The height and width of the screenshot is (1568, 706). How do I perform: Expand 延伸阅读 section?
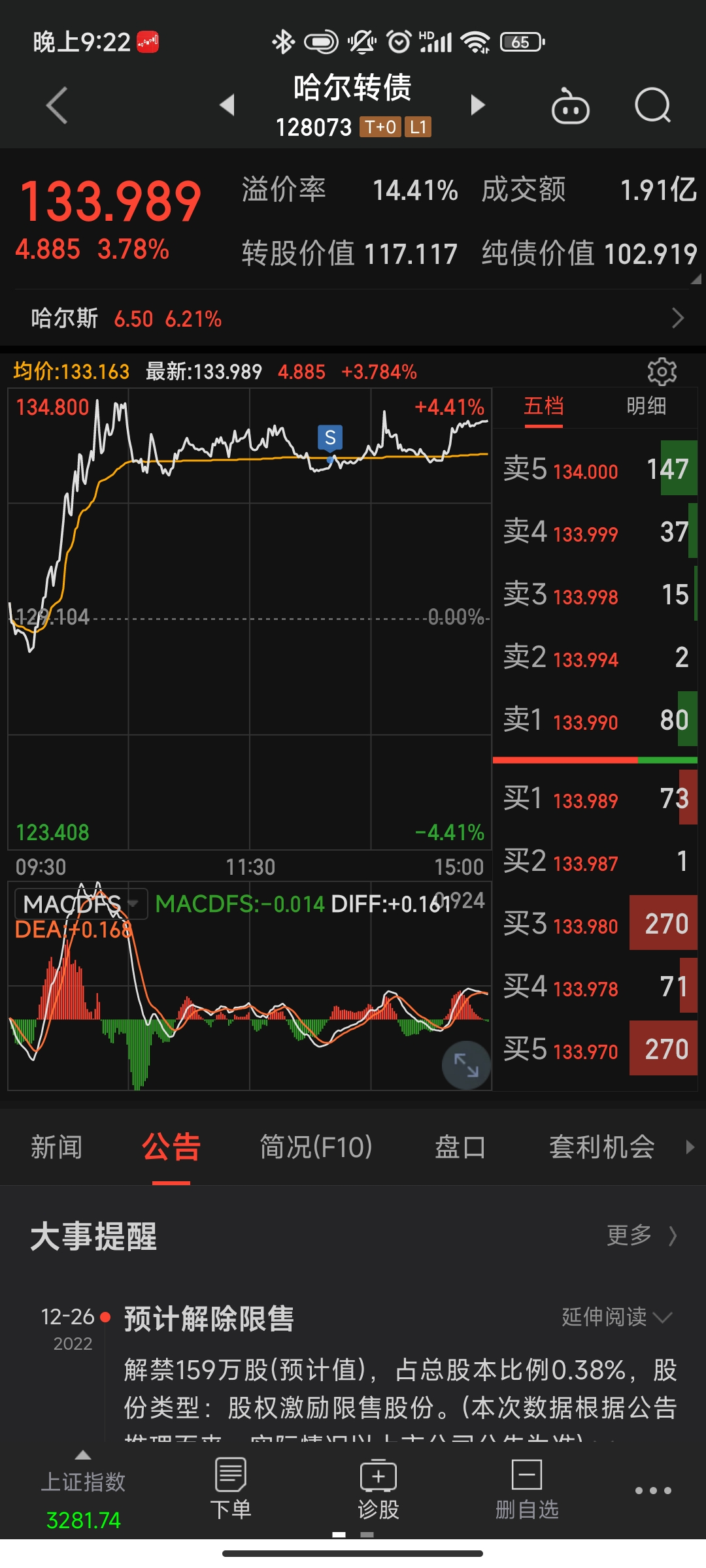pos(616,1316)
